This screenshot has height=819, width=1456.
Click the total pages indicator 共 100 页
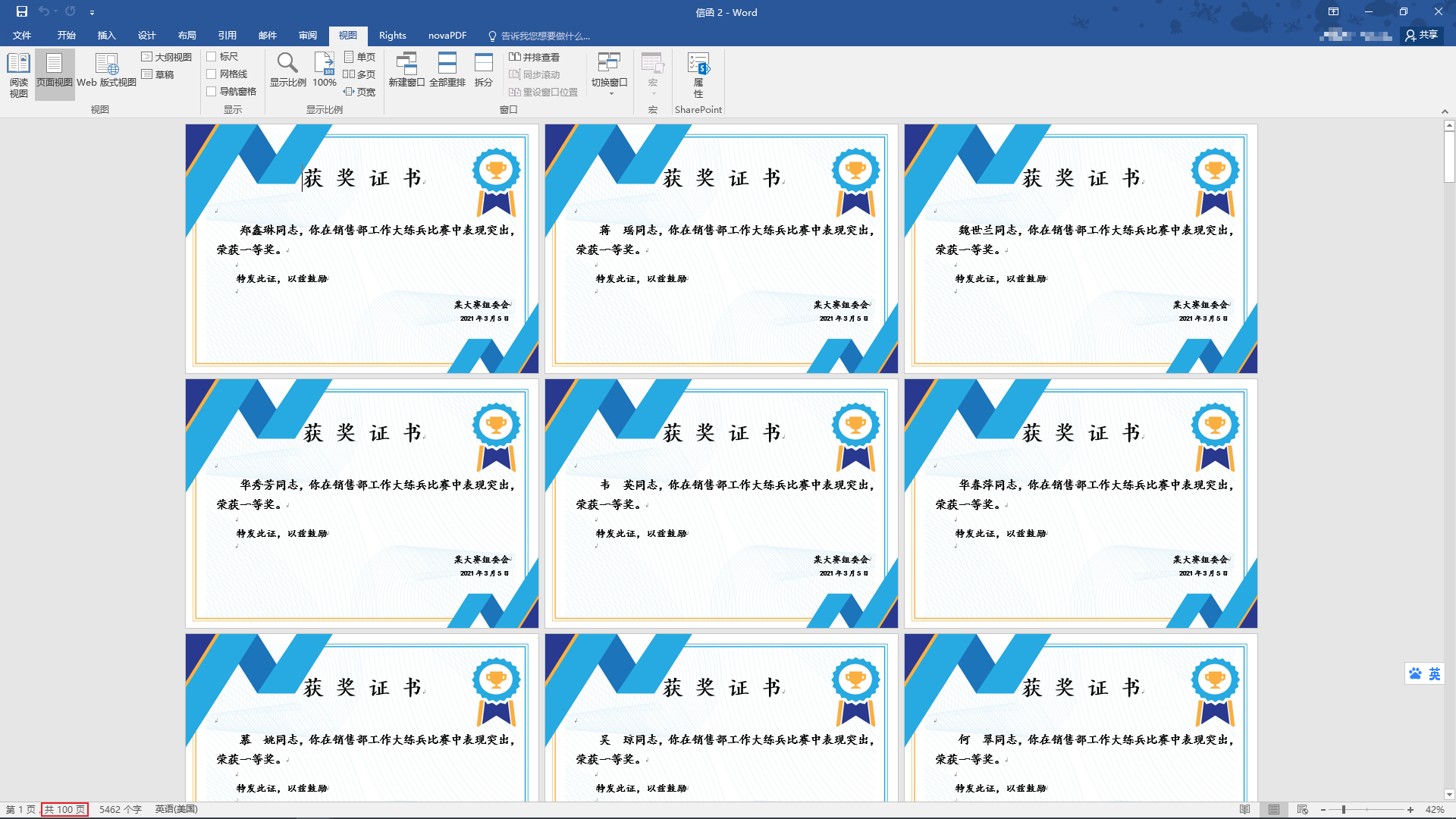tap(64, 810)
